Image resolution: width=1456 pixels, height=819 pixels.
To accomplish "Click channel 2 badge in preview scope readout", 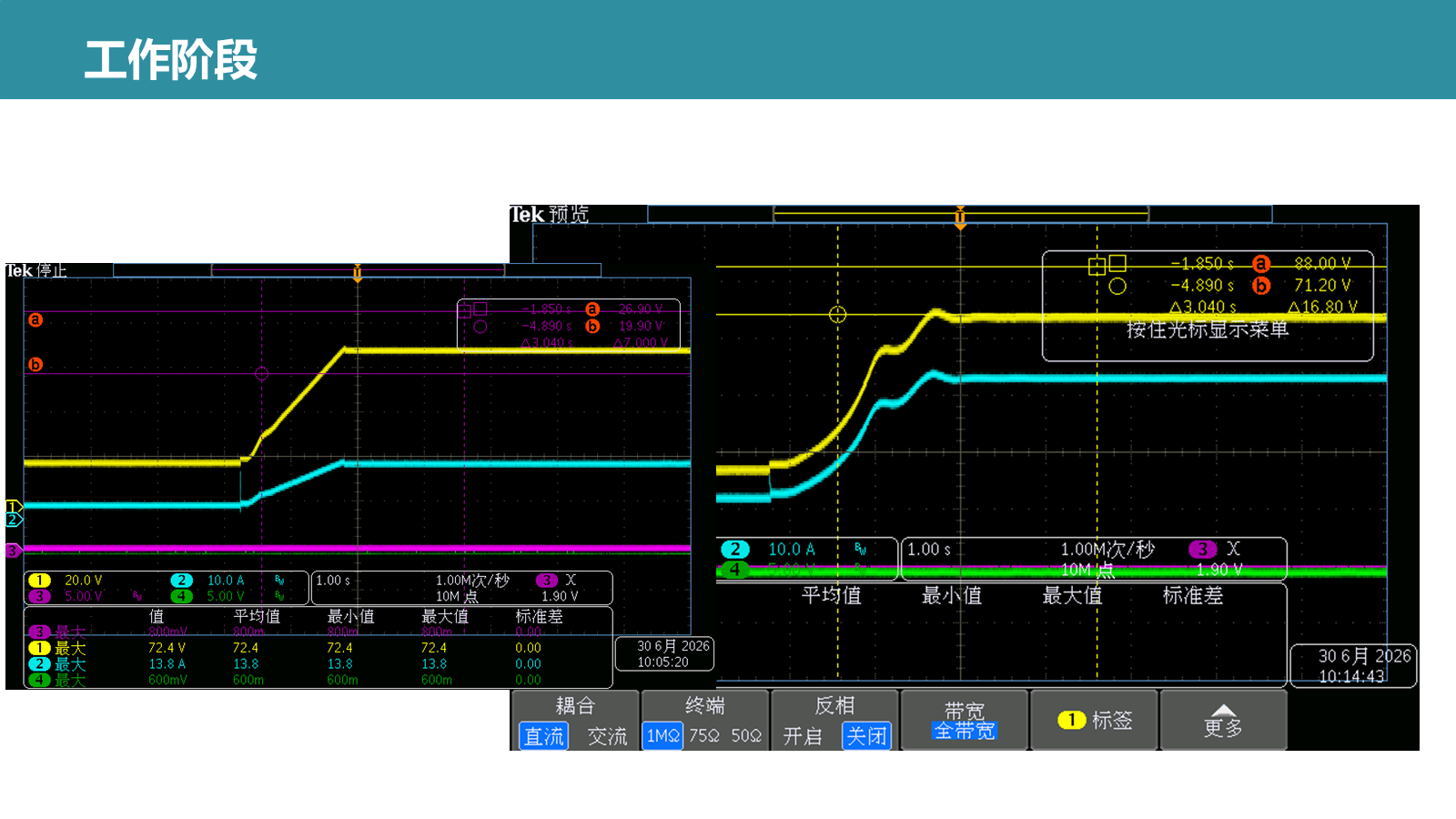I will pyautogui.click(x=735, y=550).
